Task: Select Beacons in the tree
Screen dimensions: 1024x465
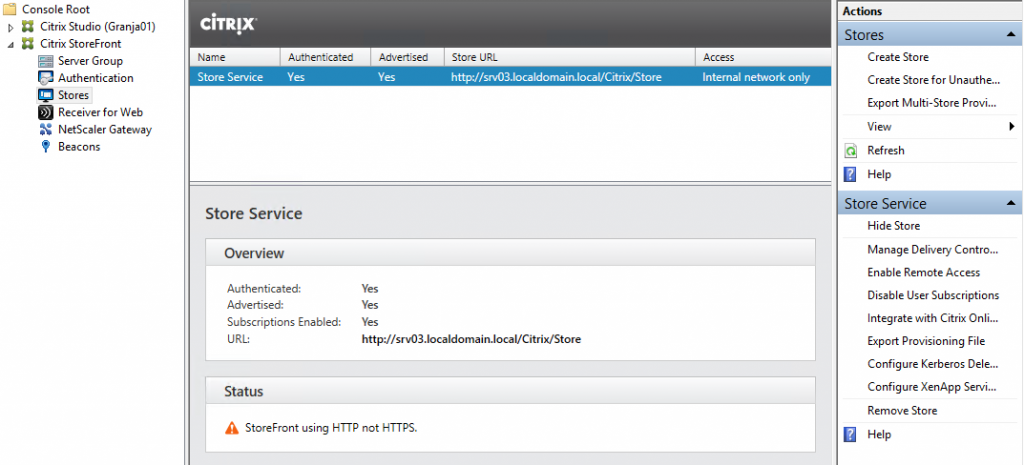Action: pos(79,146)
